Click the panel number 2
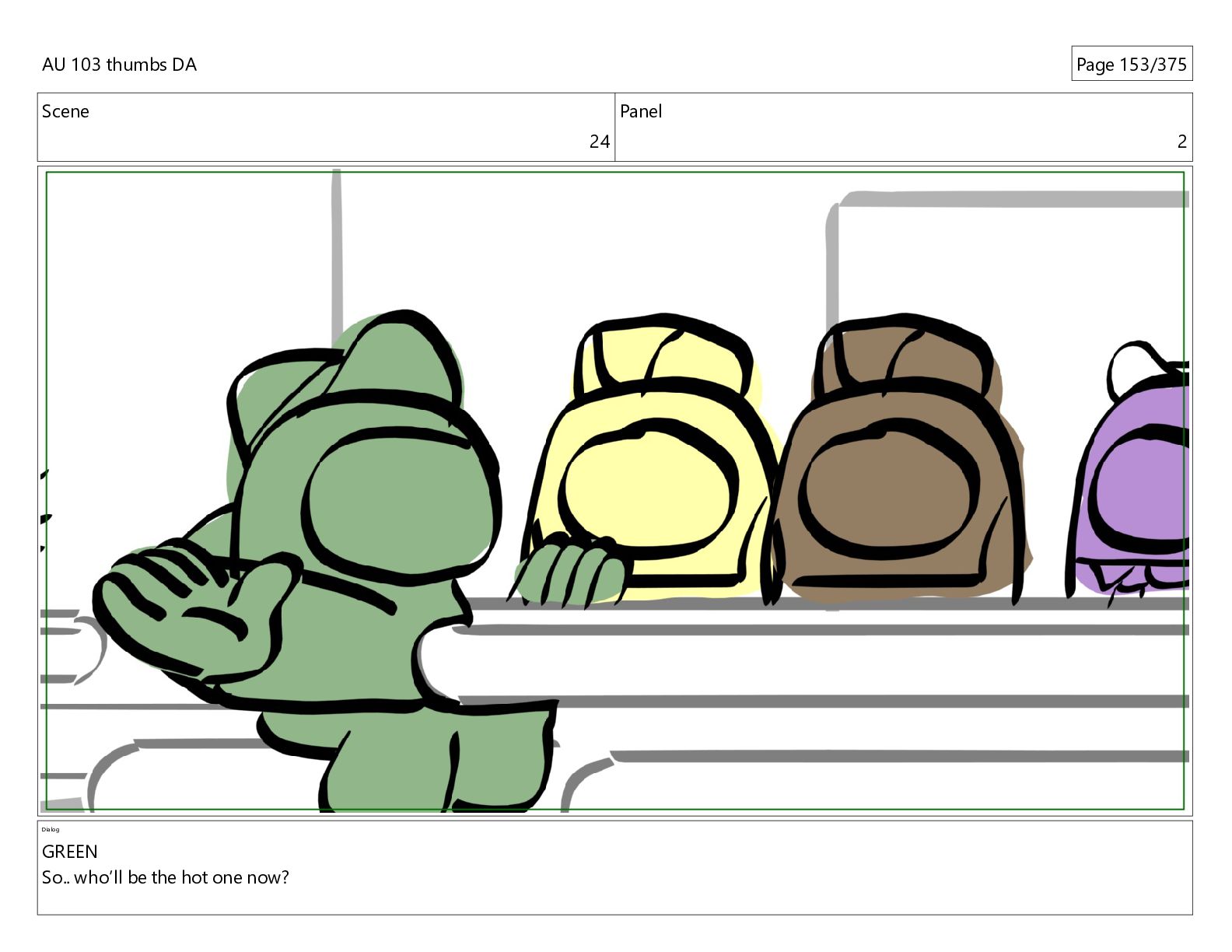This screenshot has width=1232, height=952. coord(1181,142)
